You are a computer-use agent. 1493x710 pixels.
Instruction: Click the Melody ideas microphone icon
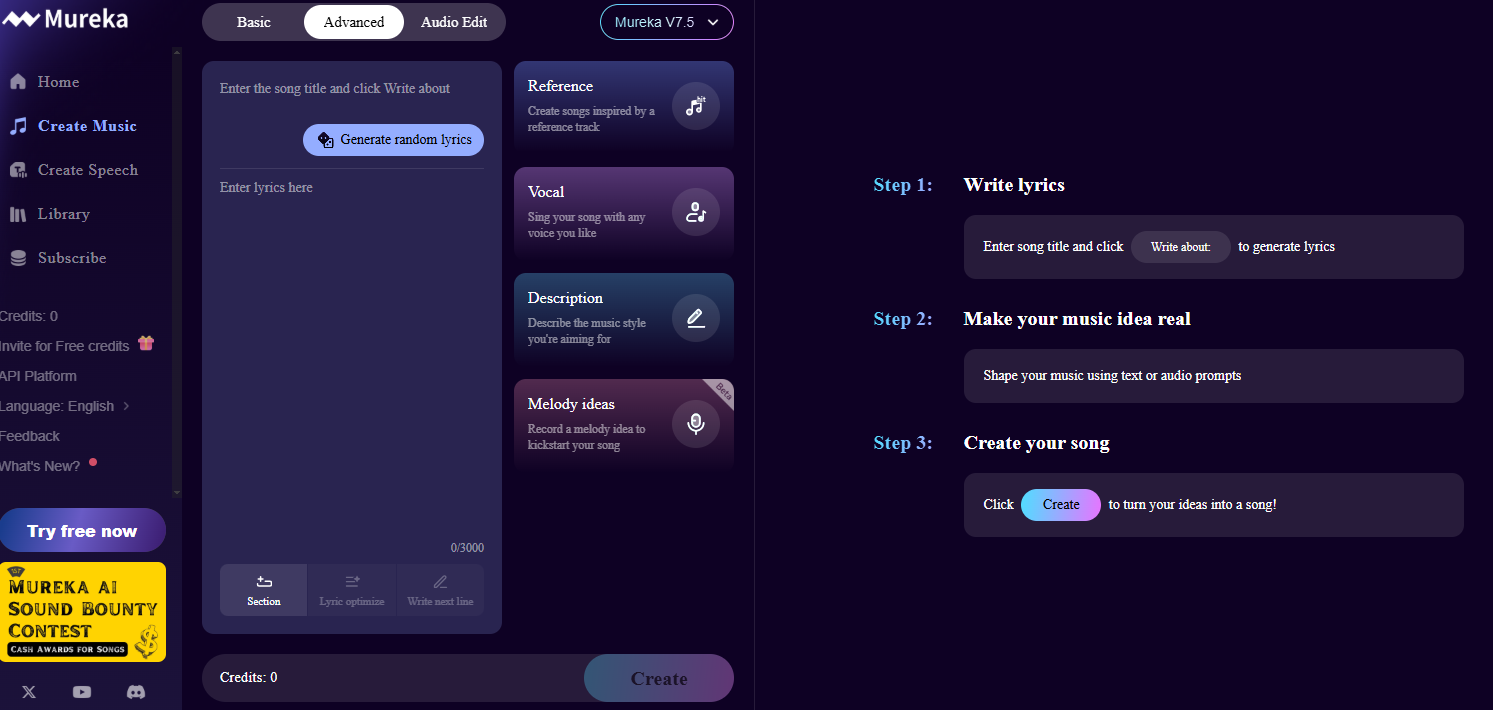[696, 423]
